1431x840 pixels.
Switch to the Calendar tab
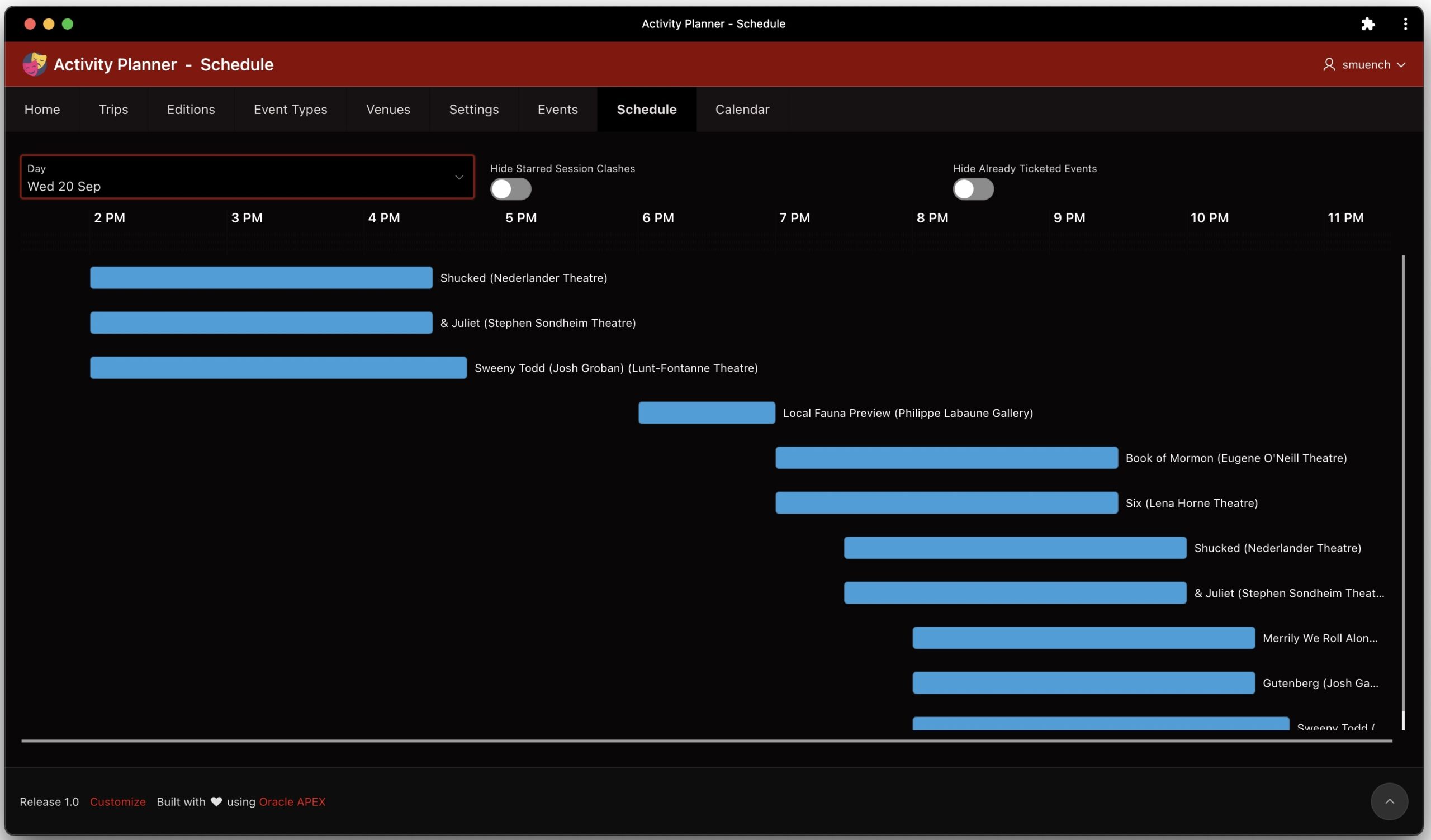pos(742,109)
